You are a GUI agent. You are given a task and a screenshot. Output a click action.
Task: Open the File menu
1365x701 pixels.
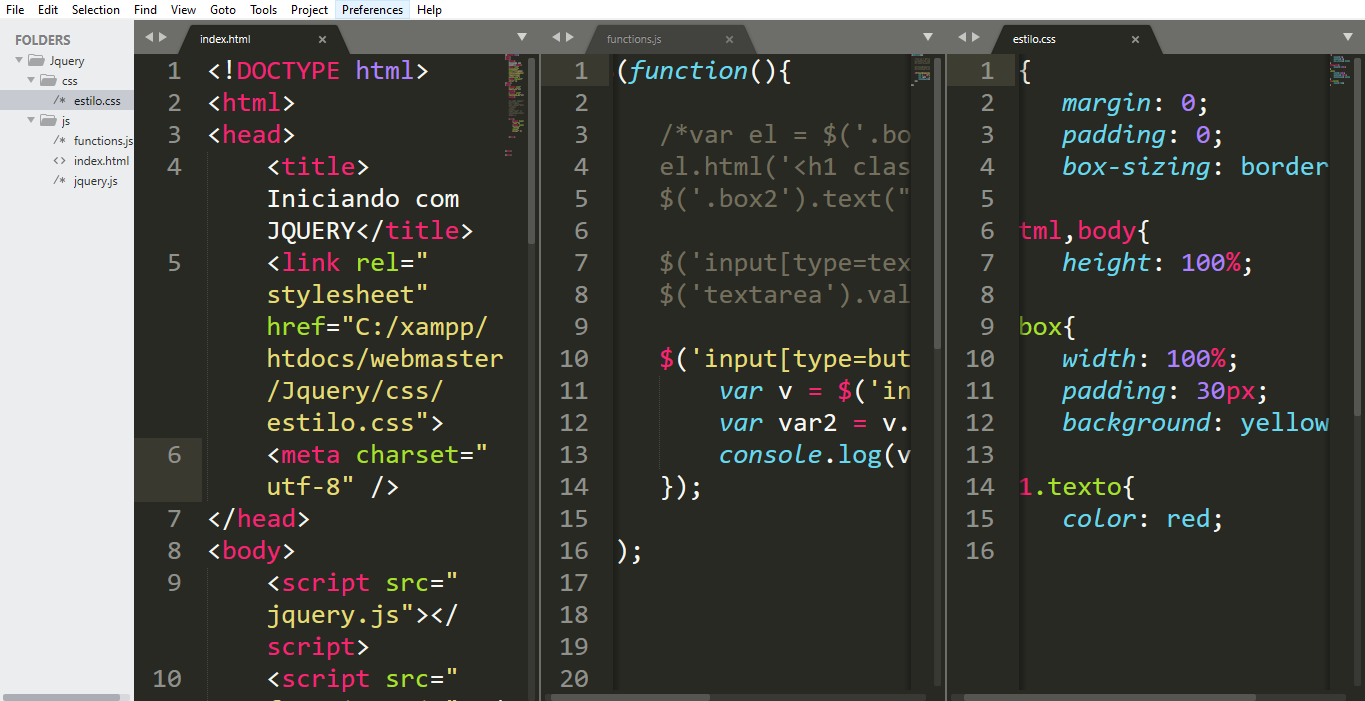click(15, 10)
